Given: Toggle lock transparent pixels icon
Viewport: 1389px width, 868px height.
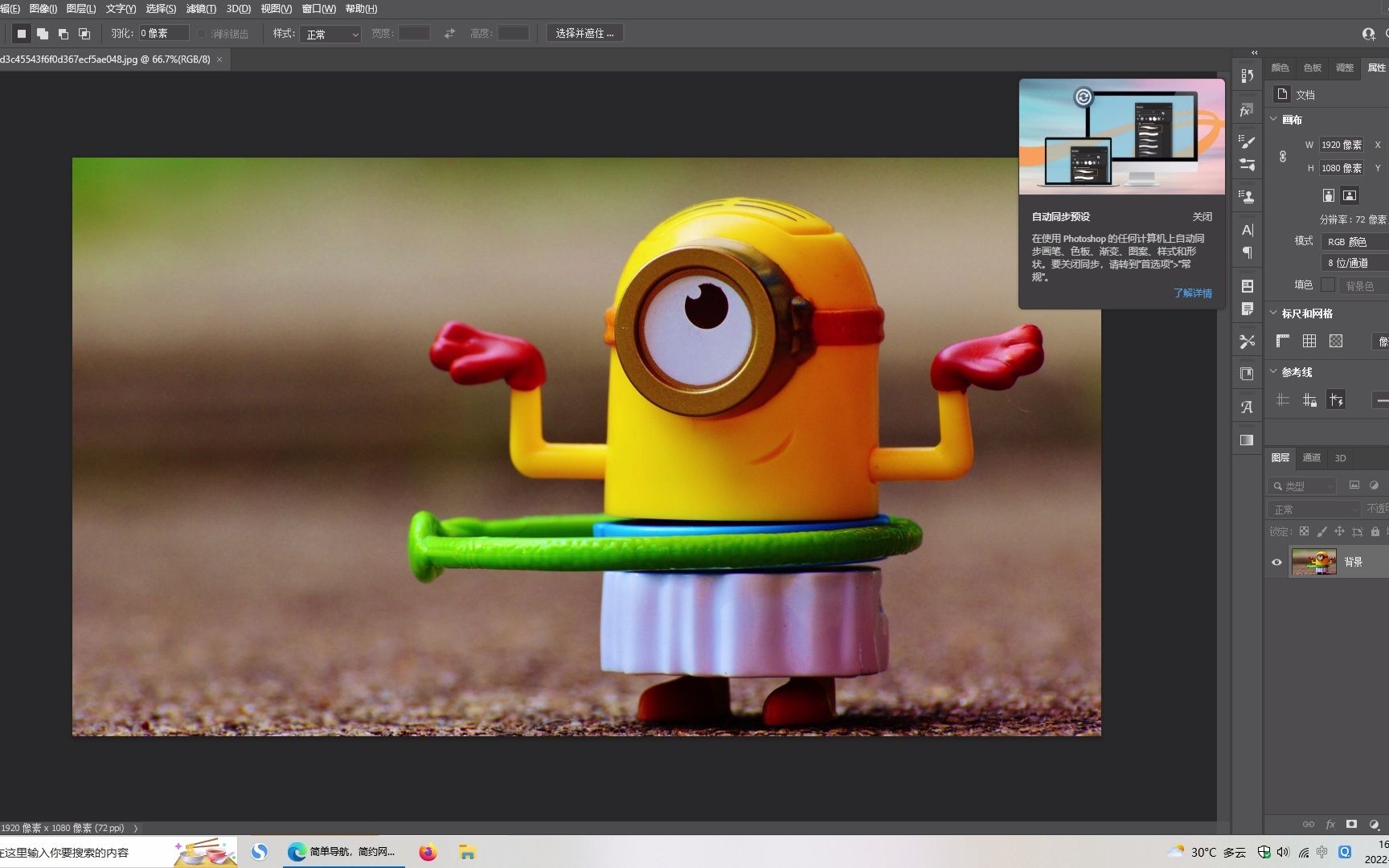Looking at the screenshot, I should pos(1304,531).
